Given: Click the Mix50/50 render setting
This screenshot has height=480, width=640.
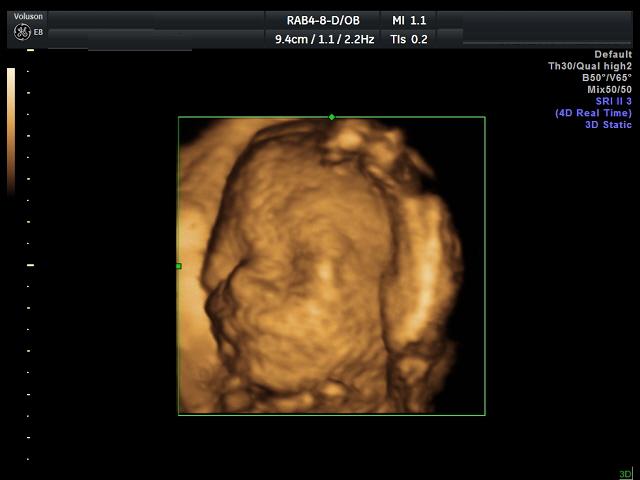Looking at the screenshot, I should (x=610, y=89).
